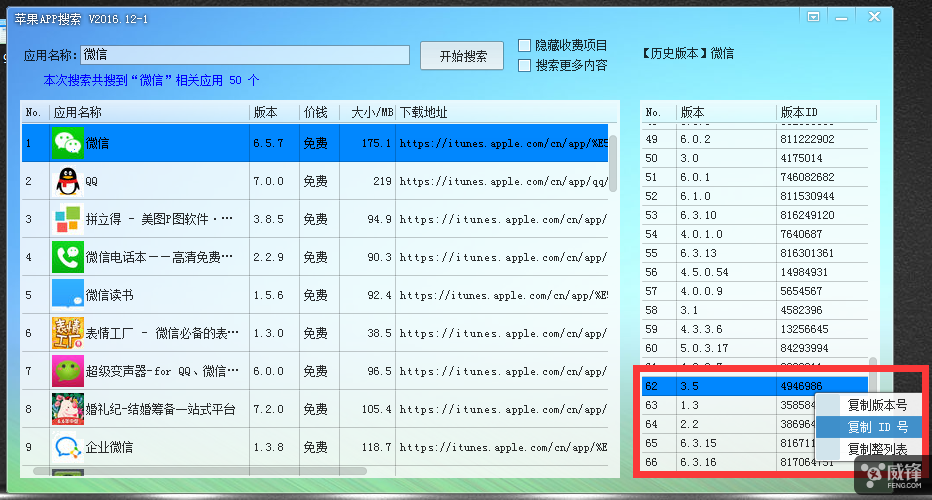Select history row version 4.0.0.9
932x500 pixels.
[755, 291]
